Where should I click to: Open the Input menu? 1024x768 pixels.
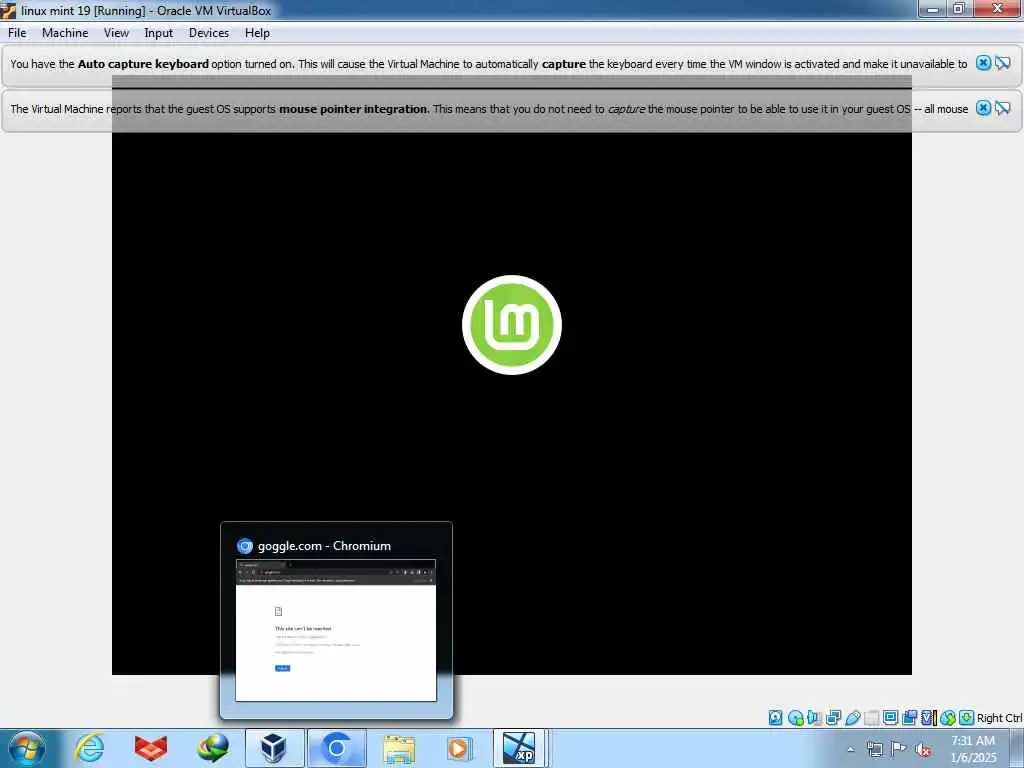159,33
